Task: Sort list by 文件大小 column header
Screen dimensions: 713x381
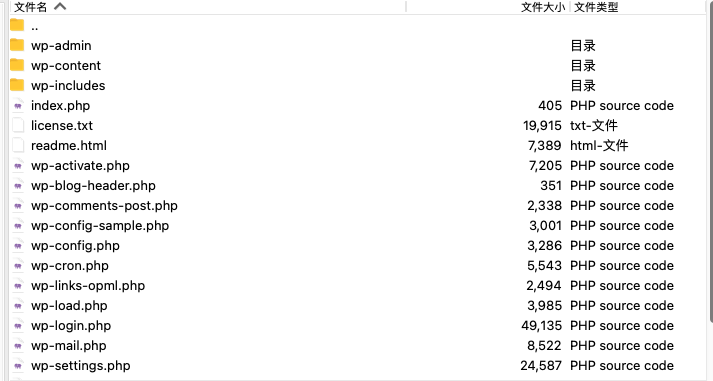Action: 543,7
